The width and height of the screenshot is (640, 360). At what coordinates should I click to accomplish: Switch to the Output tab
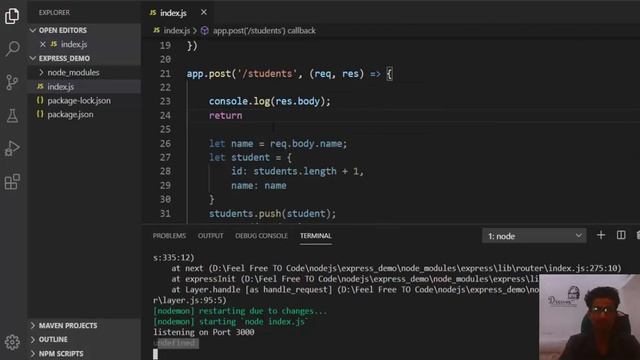(211, 236)
